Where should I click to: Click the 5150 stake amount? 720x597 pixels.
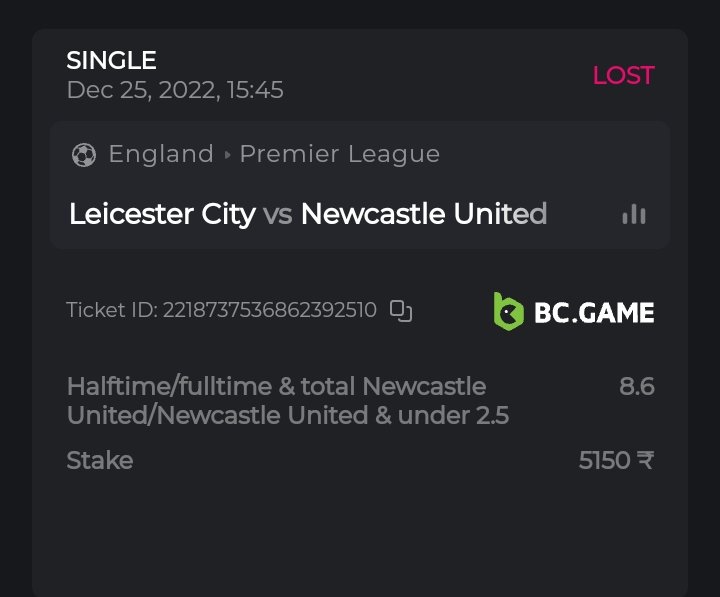point(604,460)
